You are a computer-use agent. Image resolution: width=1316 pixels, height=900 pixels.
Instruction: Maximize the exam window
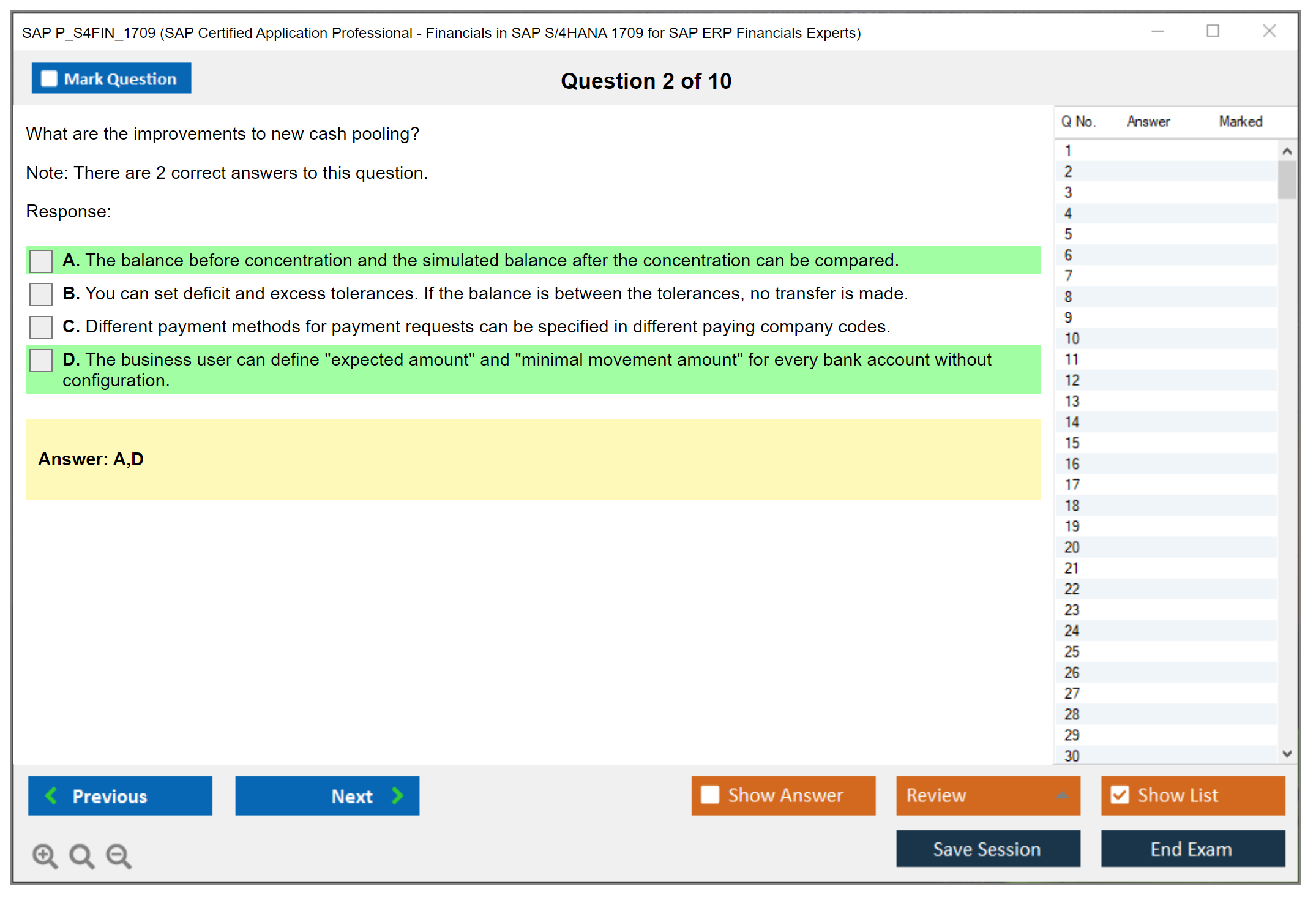point(1213,31)
